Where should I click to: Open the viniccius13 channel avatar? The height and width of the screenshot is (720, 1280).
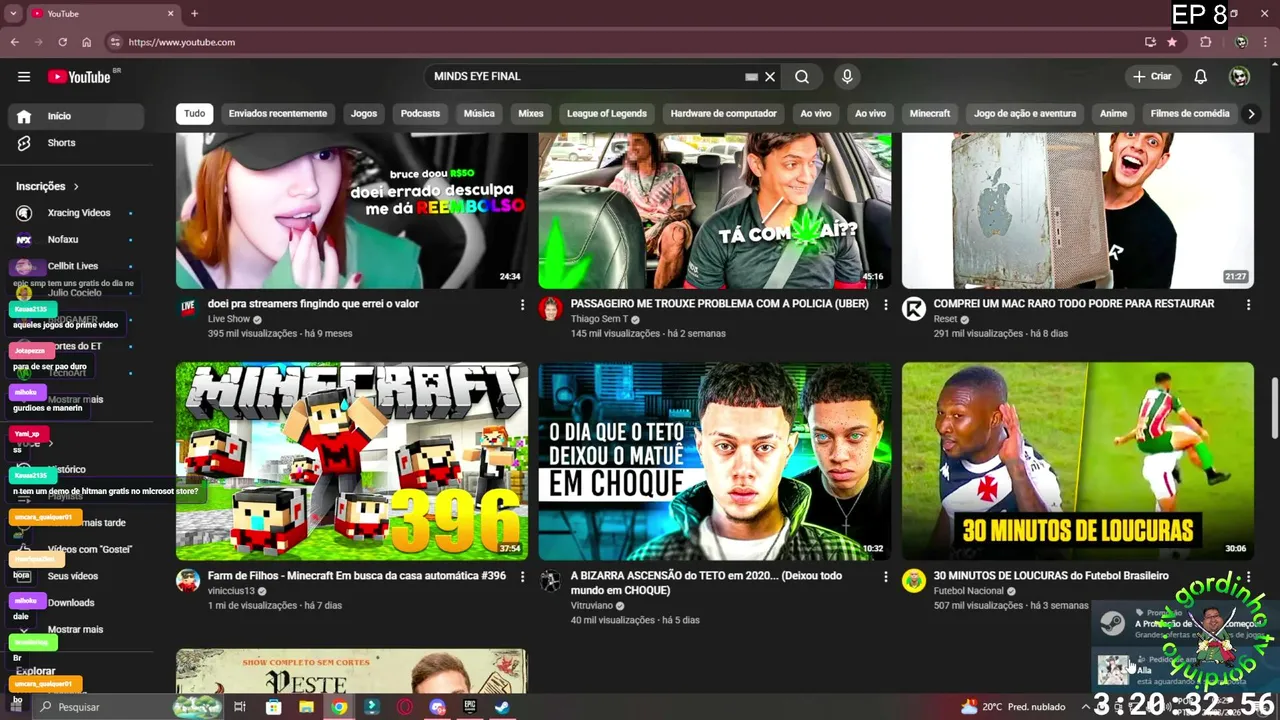188,581
